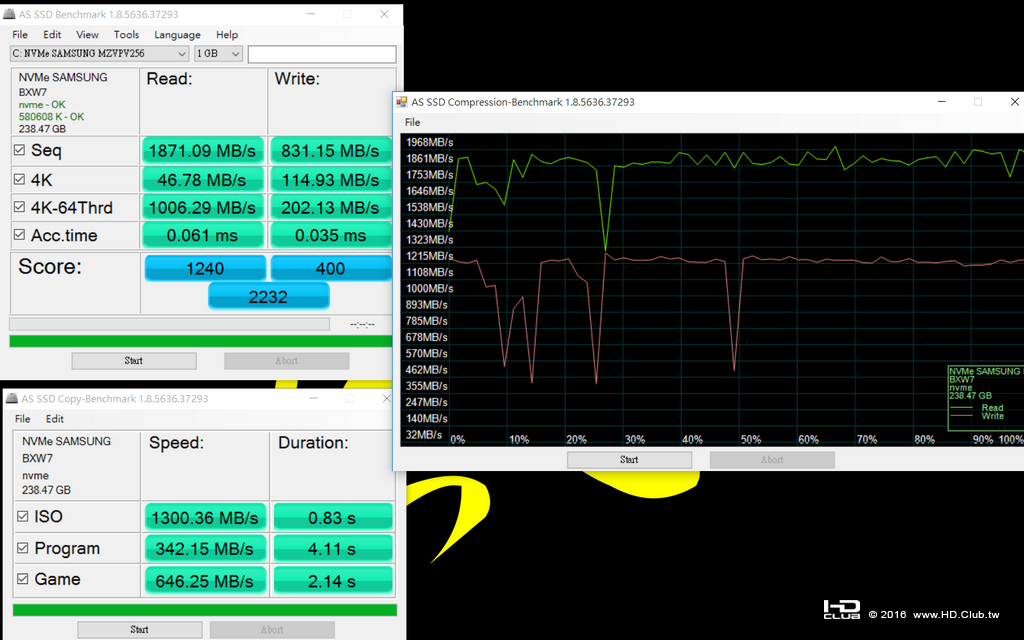The image size is (1024, 640).
Task: Click Start button in Compression-Benchmark window
Action: (x=629, y=460)
